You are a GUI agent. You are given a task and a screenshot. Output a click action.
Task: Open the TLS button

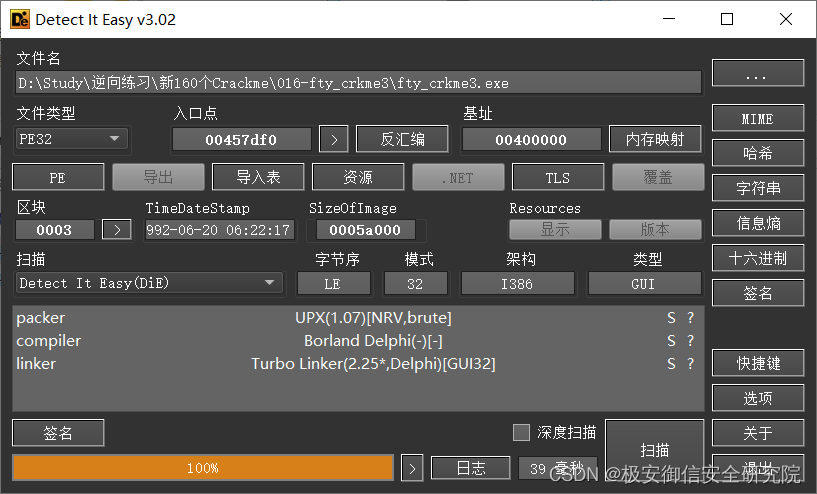click(x=558, y=177)
